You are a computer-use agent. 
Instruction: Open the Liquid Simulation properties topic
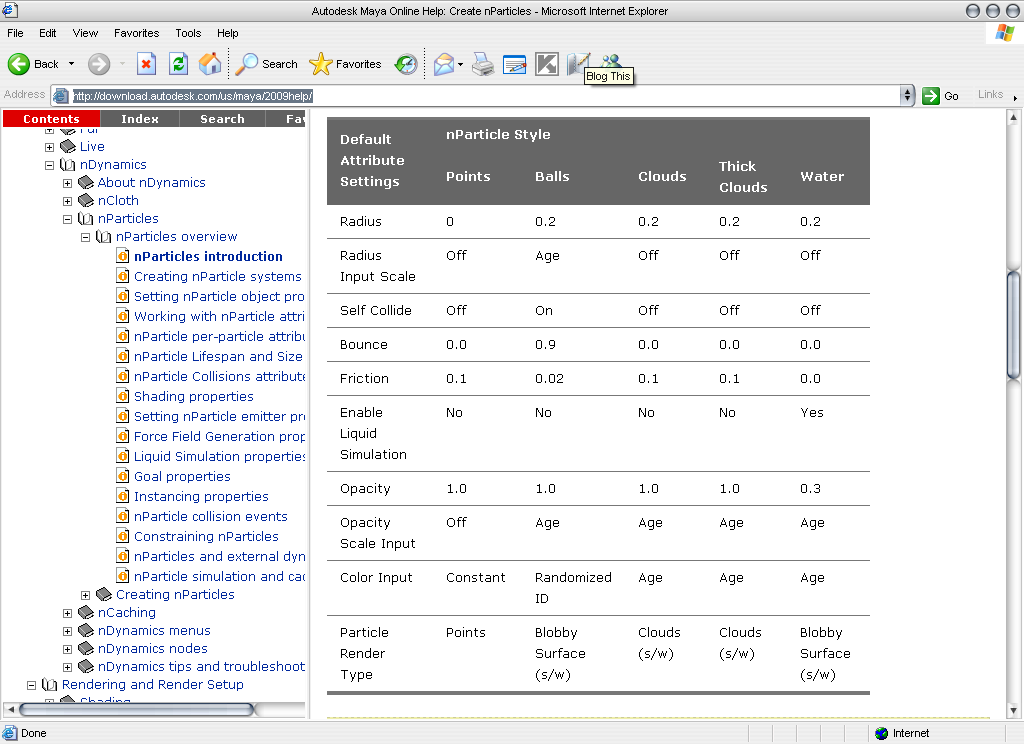coord(219,456)
